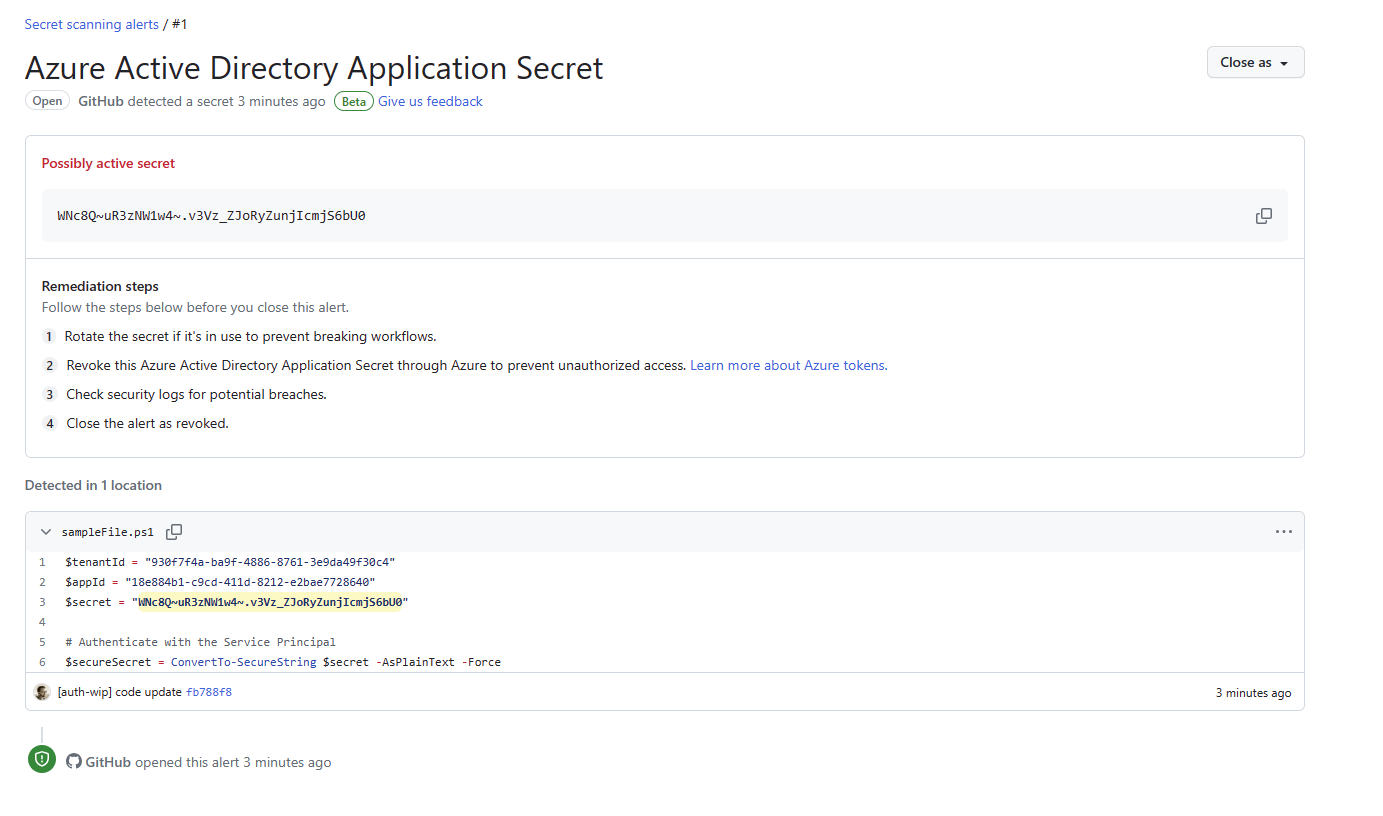
Task: Copy the sampleFile.ps1 file path
Action: coord(174,532)
